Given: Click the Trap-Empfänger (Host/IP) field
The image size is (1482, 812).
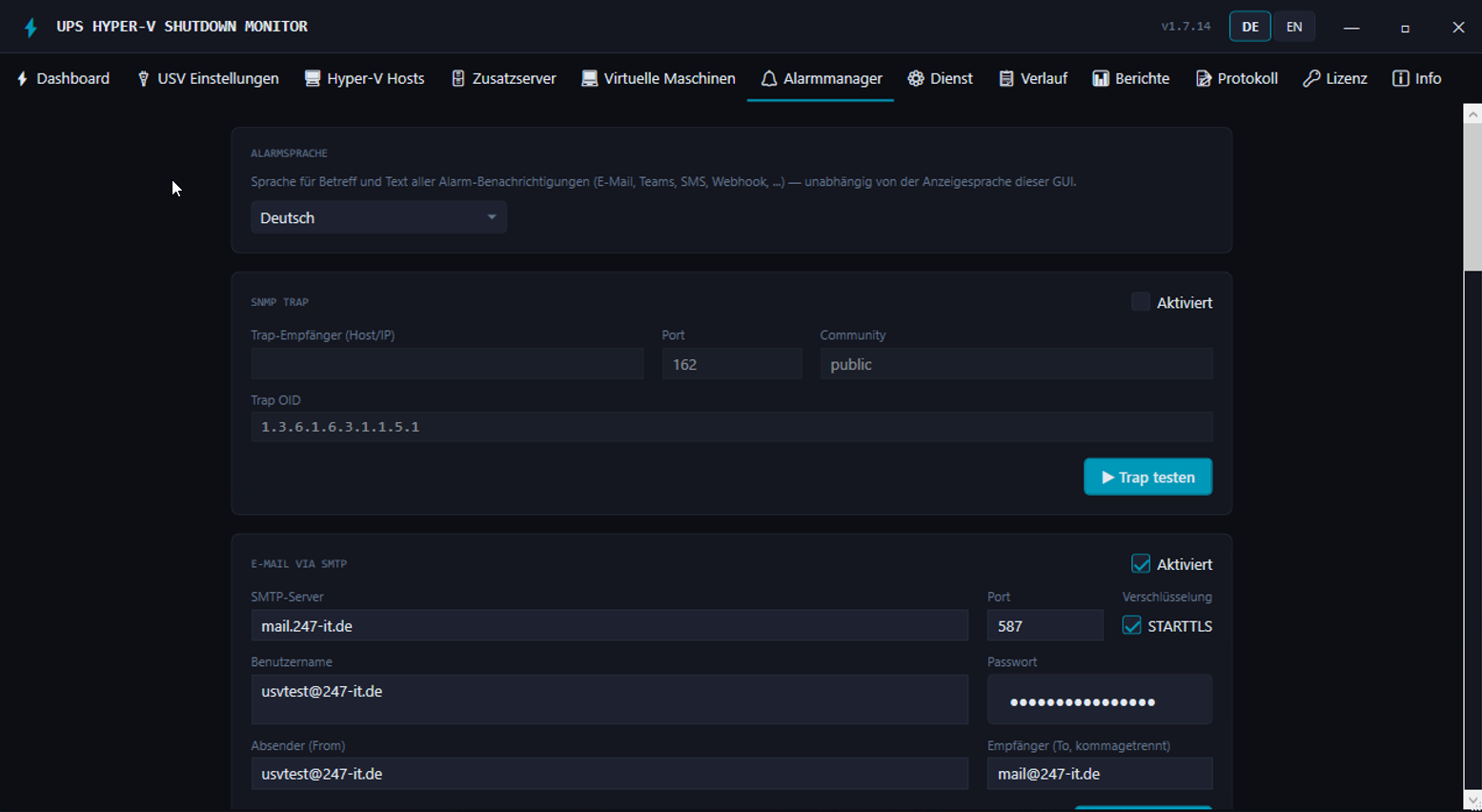Looking at the screenshot, I should 447,364.
